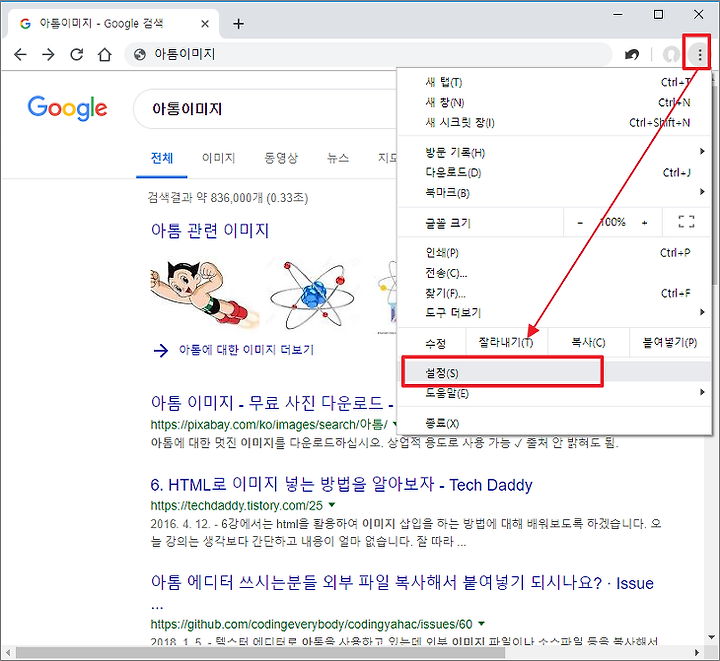
Task: Click the browser forward arrow
Action: [x=48, y=55]
